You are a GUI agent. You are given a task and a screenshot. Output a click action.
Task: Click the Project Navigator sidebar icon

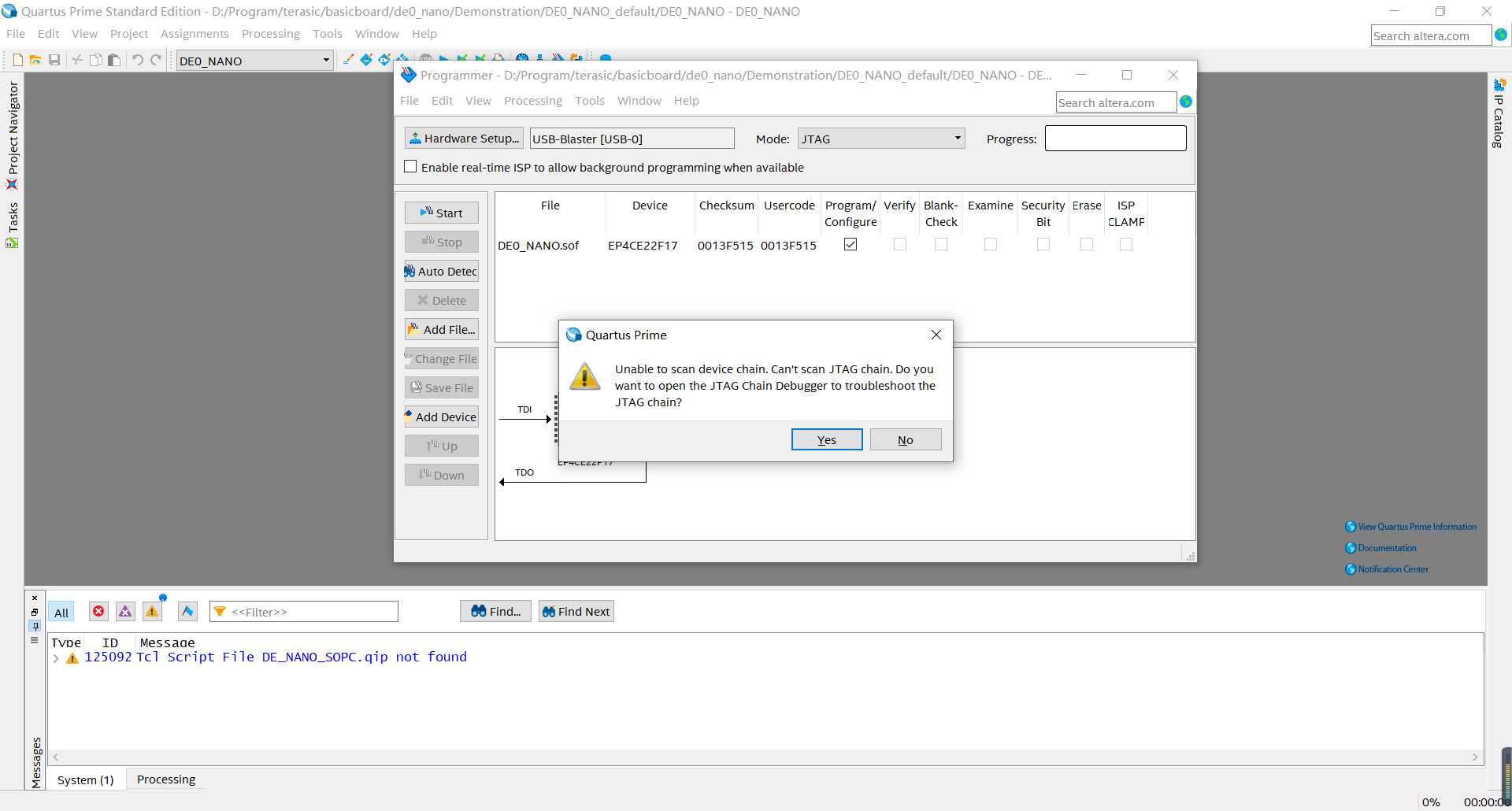coord(12,184)
